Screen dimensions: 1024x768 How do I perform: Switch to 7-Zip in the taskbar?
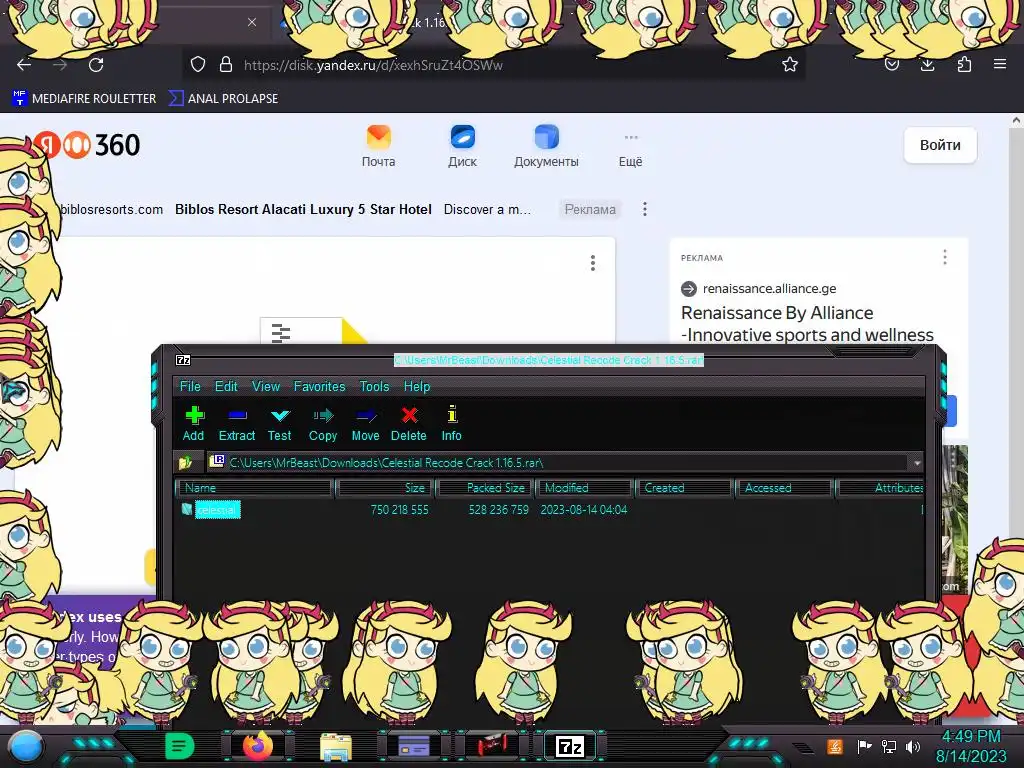pyautogui.click(x=569, y=746)
